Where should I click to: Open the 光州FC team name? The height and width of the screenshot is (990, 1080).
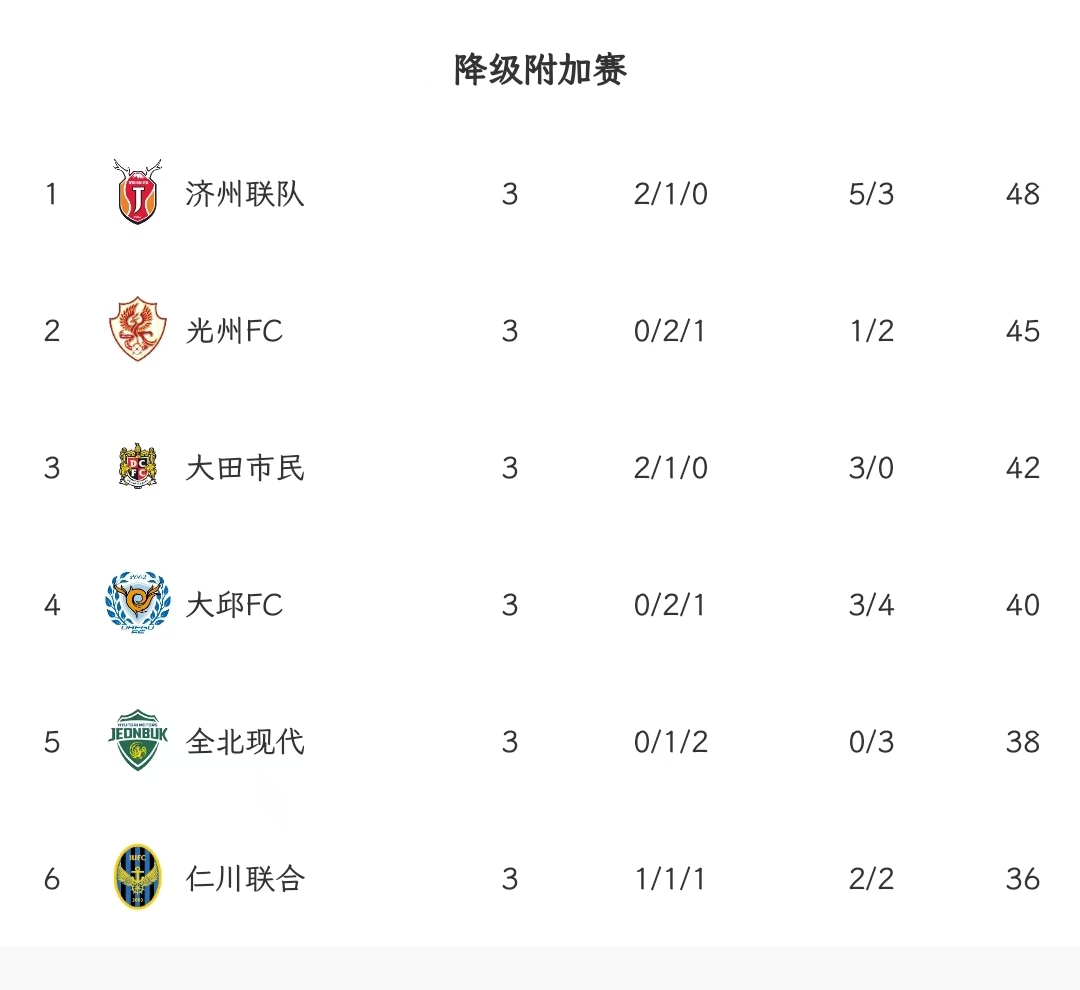pos(234,331)
